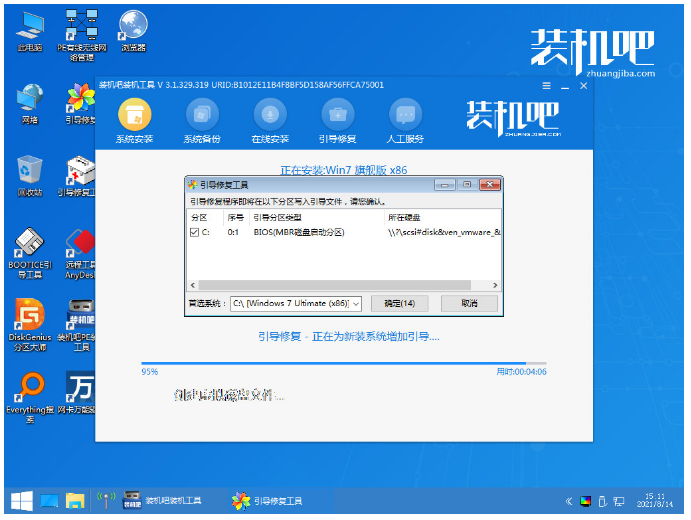Open the 系统备份 tab
This screenshot has height=520, width=691.
[x=202, y=113]
